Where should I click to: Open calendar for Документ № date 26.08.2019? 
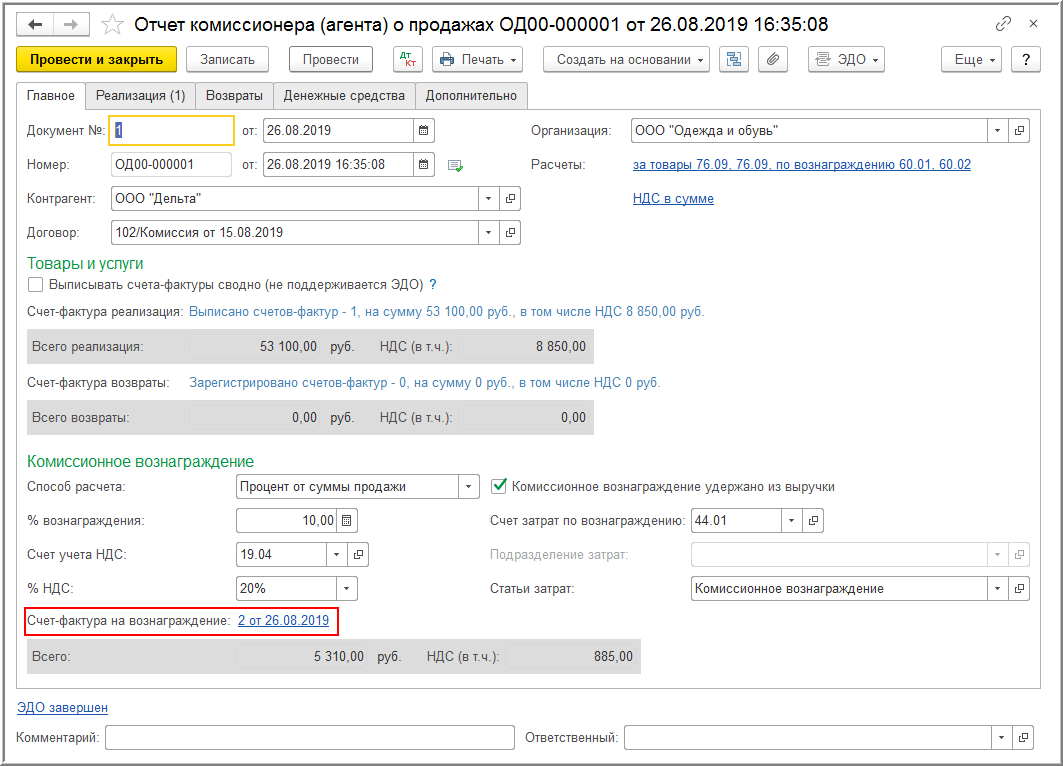click(x=424, y=130)
